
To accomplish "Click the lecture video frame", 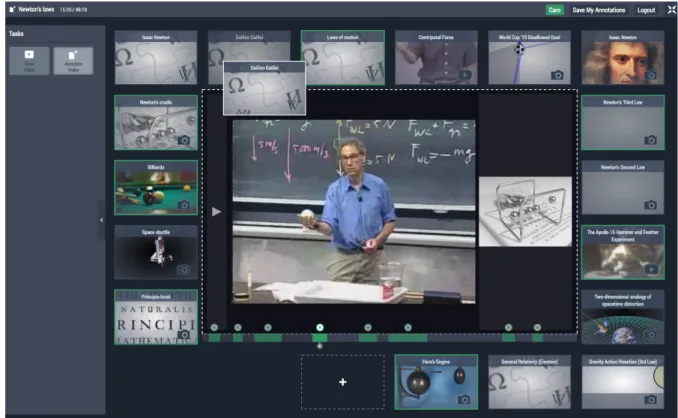I will coord(354,211).
